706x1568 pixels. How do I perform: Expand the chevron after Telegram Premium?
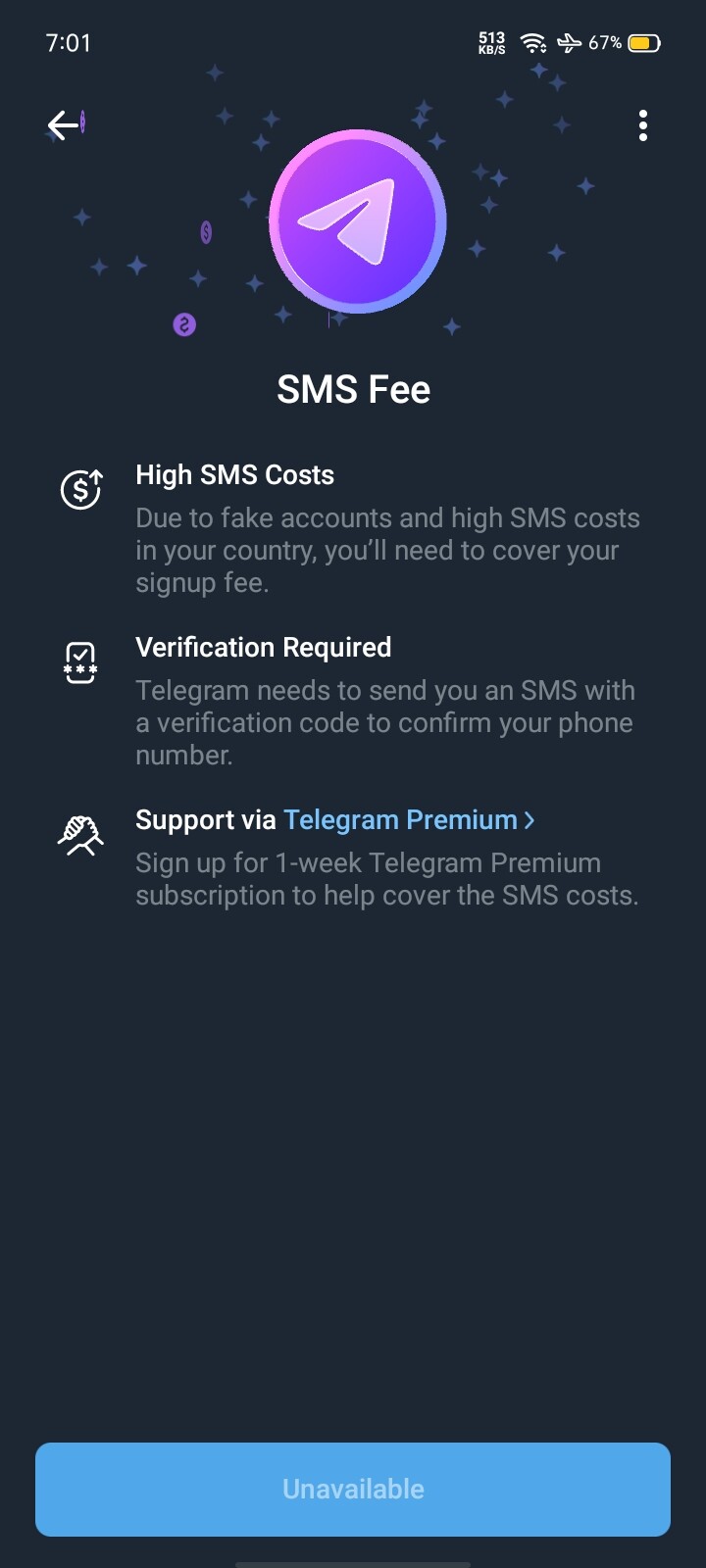pyautogui.click(x=530, y=820)
